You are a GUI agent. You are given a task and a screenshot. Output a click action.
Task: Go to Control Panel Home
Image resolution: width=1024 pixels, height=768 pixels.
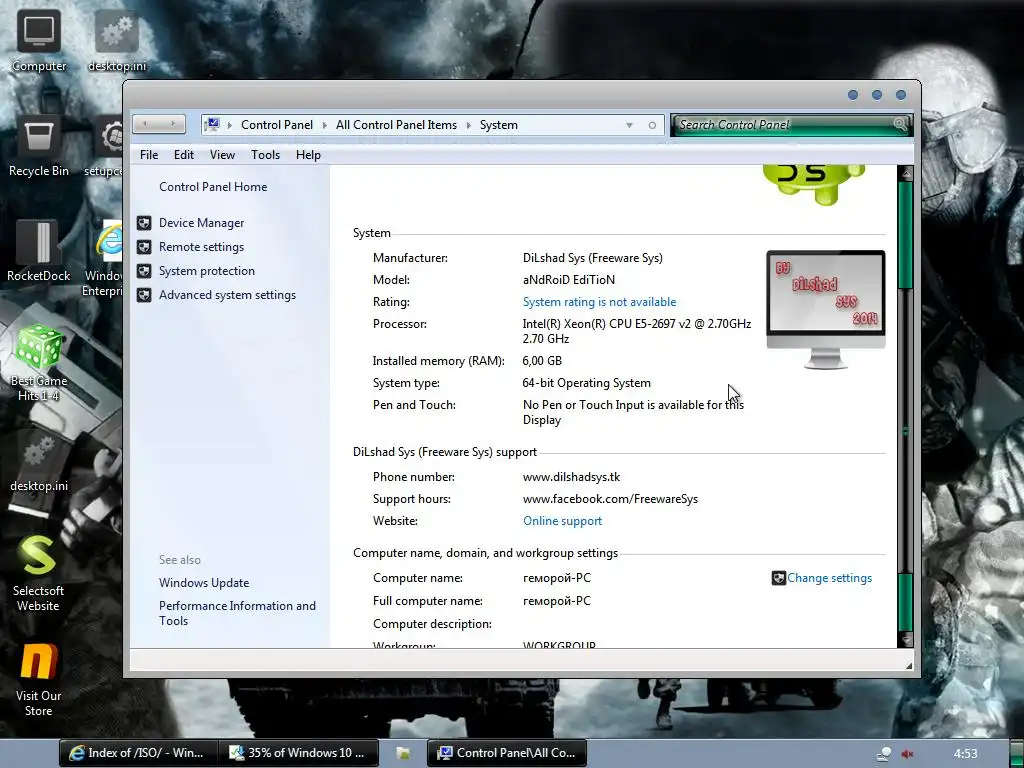pyautogui.click(x=213, y=187)
